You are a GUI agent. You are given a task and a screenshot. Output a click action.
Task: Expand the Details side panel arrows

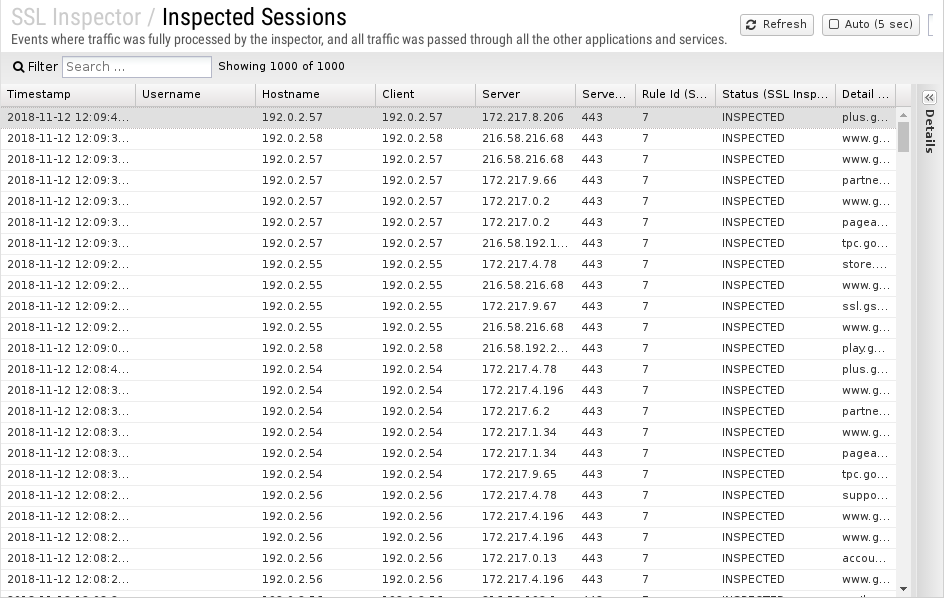[x=929, y=98]
